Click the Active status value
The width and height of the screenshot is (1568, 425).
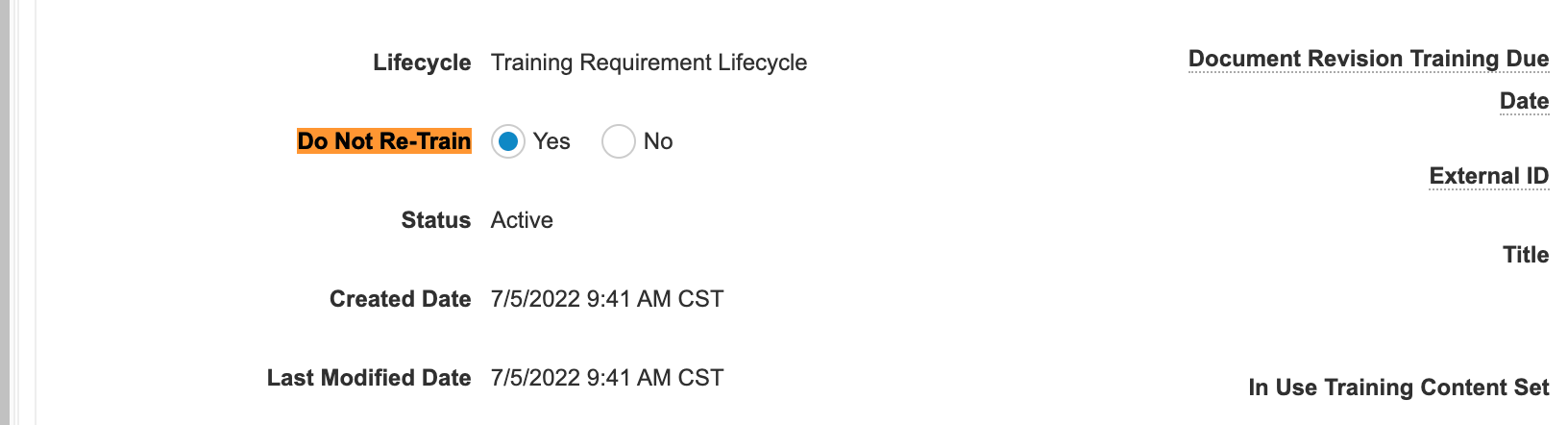522,220
